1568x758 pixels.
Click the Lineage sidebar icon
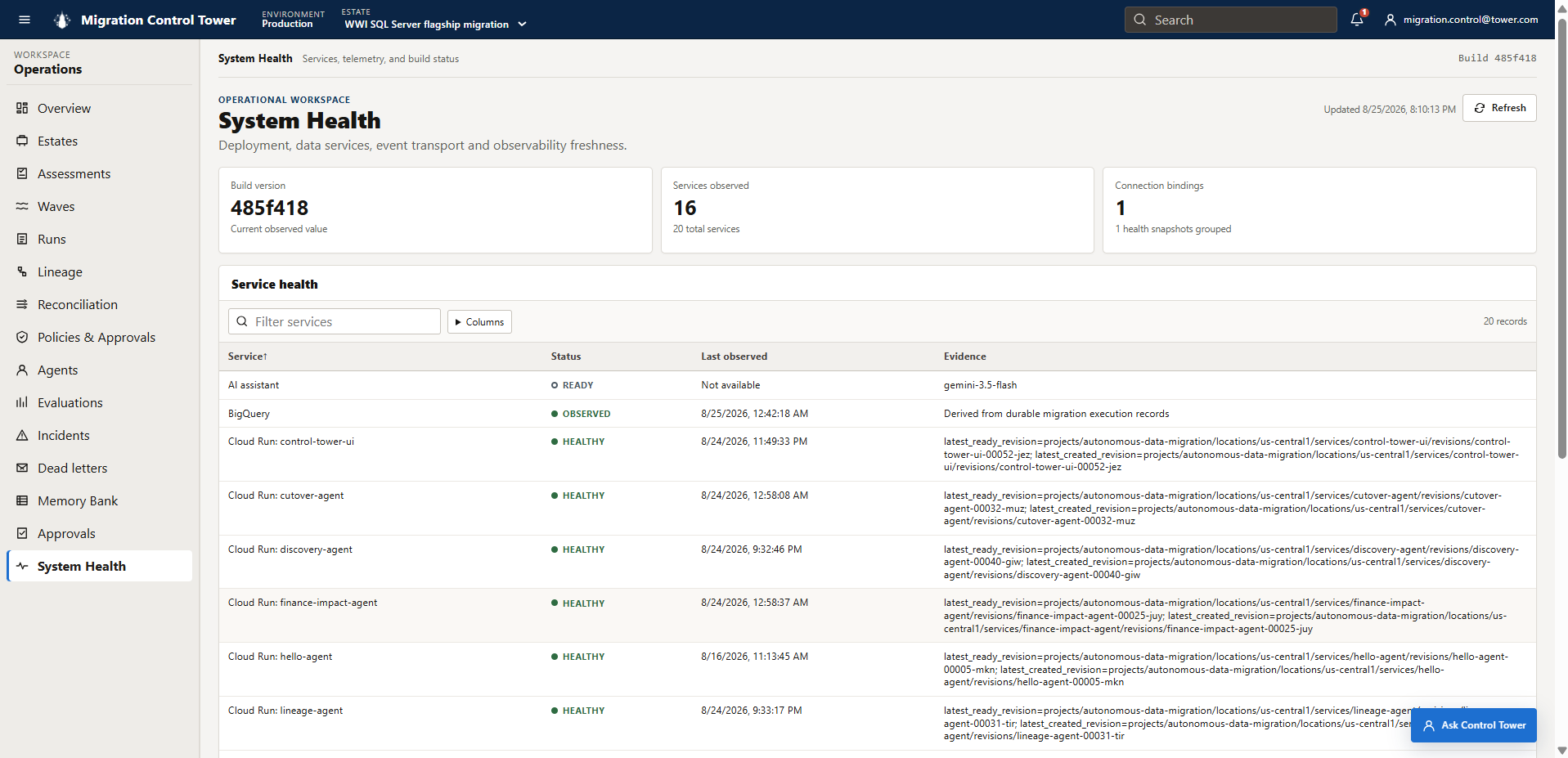point(22,271)
